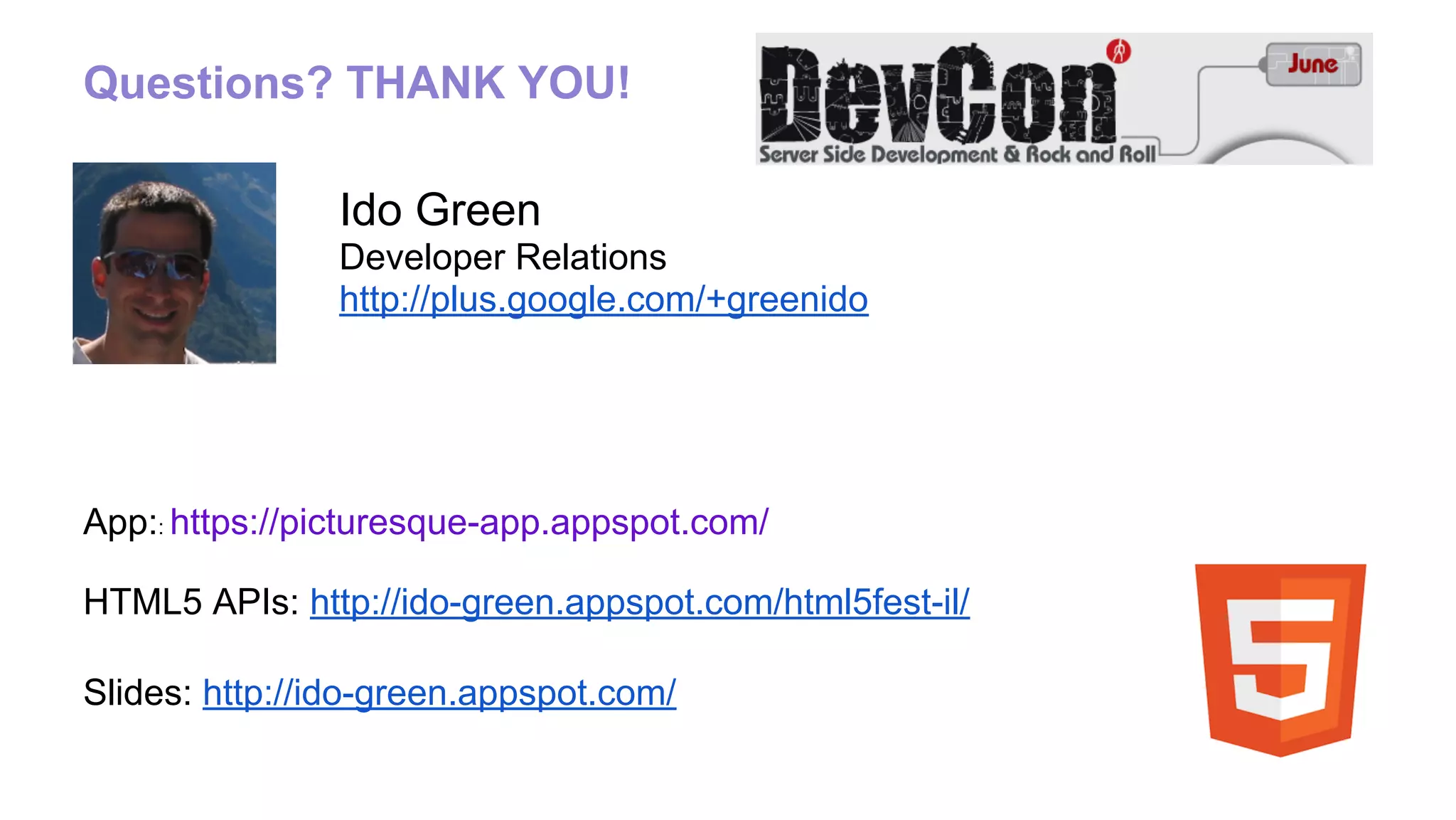
Task: Open the ido-green.appspot.com slides link
Action: [439, 693]
